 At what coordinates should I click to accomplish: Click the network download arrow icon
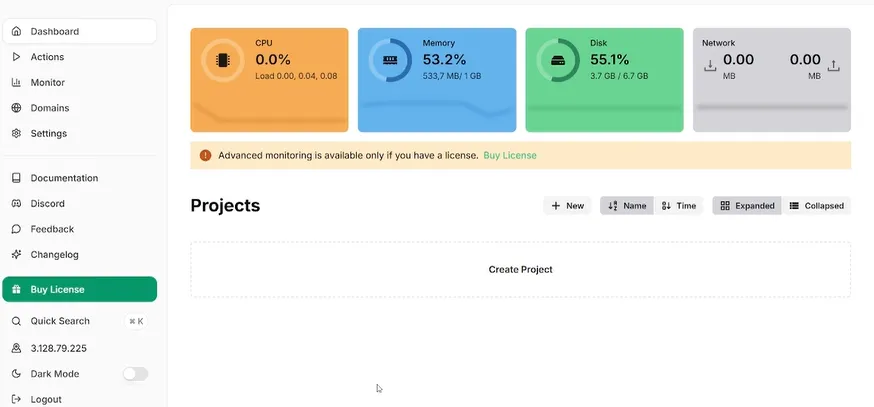click(710, 66)
